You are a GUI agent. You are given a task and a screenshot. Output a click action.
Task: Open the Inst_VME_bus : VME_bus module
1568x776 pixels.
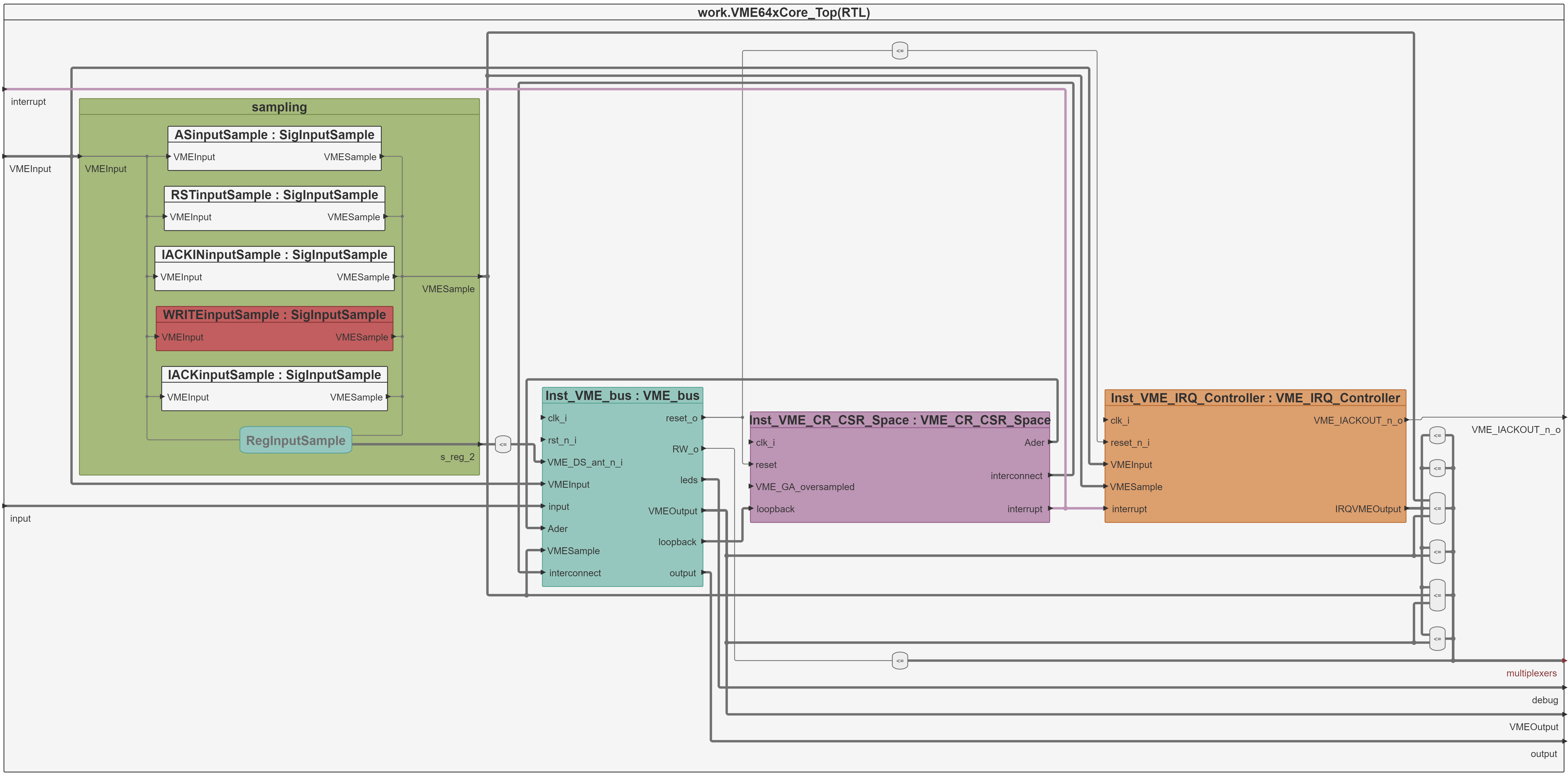tap(622, 487)
